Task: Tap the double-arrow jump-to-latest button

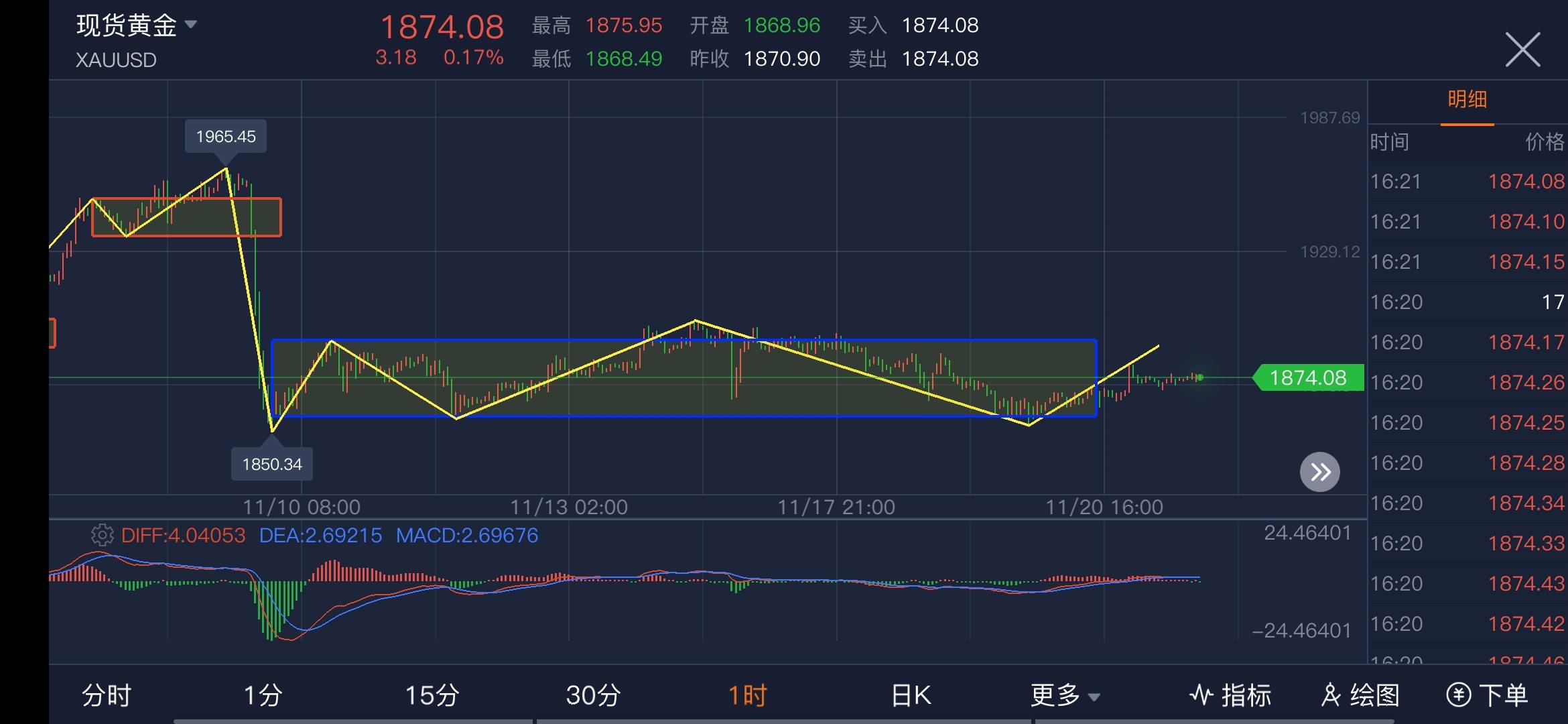Action: coord(1319,472)
